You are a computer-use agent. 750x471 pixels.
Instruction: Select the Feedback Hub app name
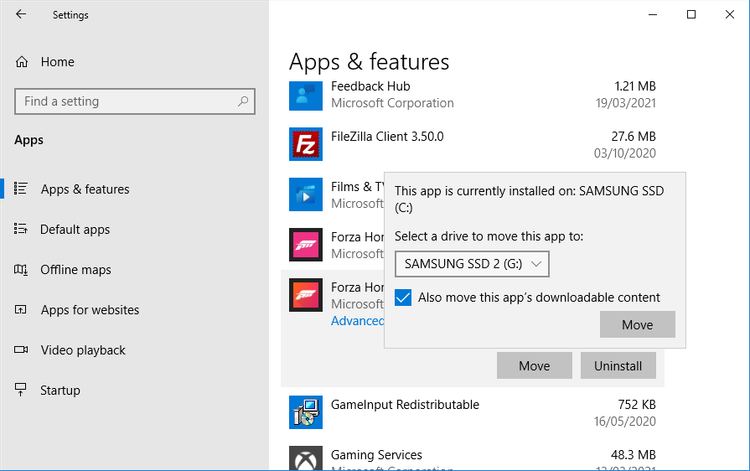pos(371,87)
